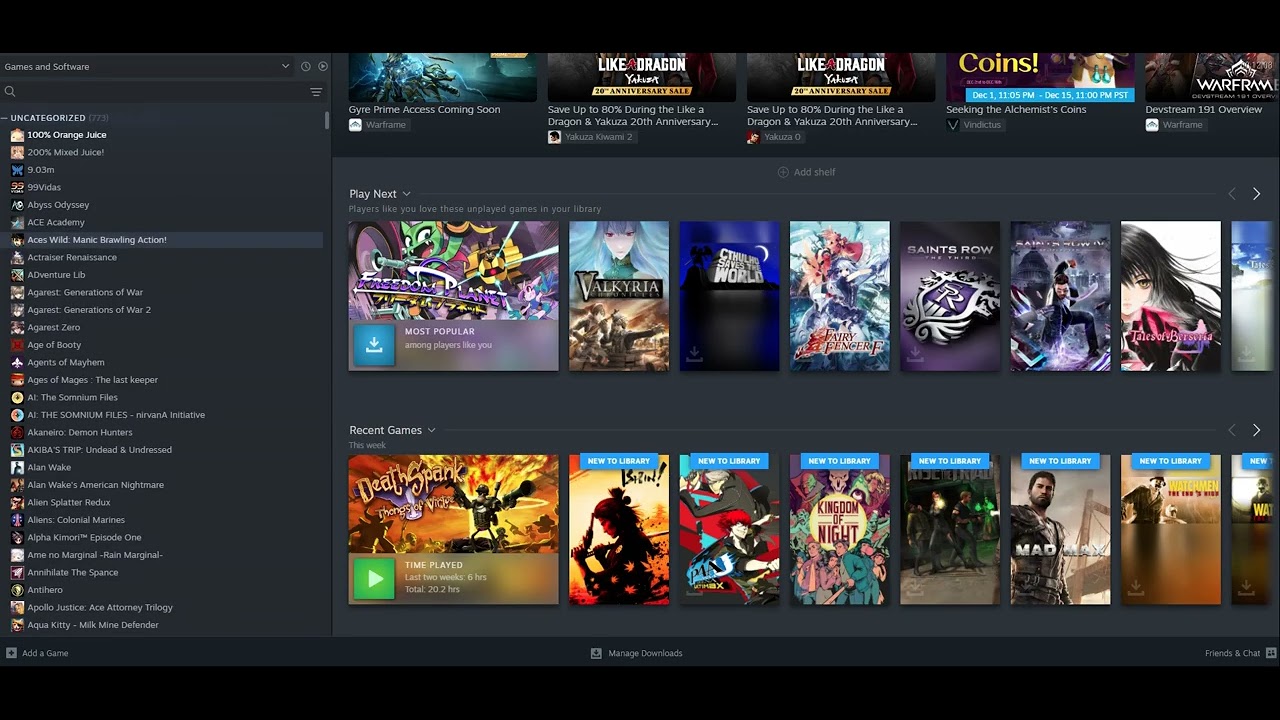Click the download icon on Freedom Planet card
1280x720 pixels.
(374, 345)
